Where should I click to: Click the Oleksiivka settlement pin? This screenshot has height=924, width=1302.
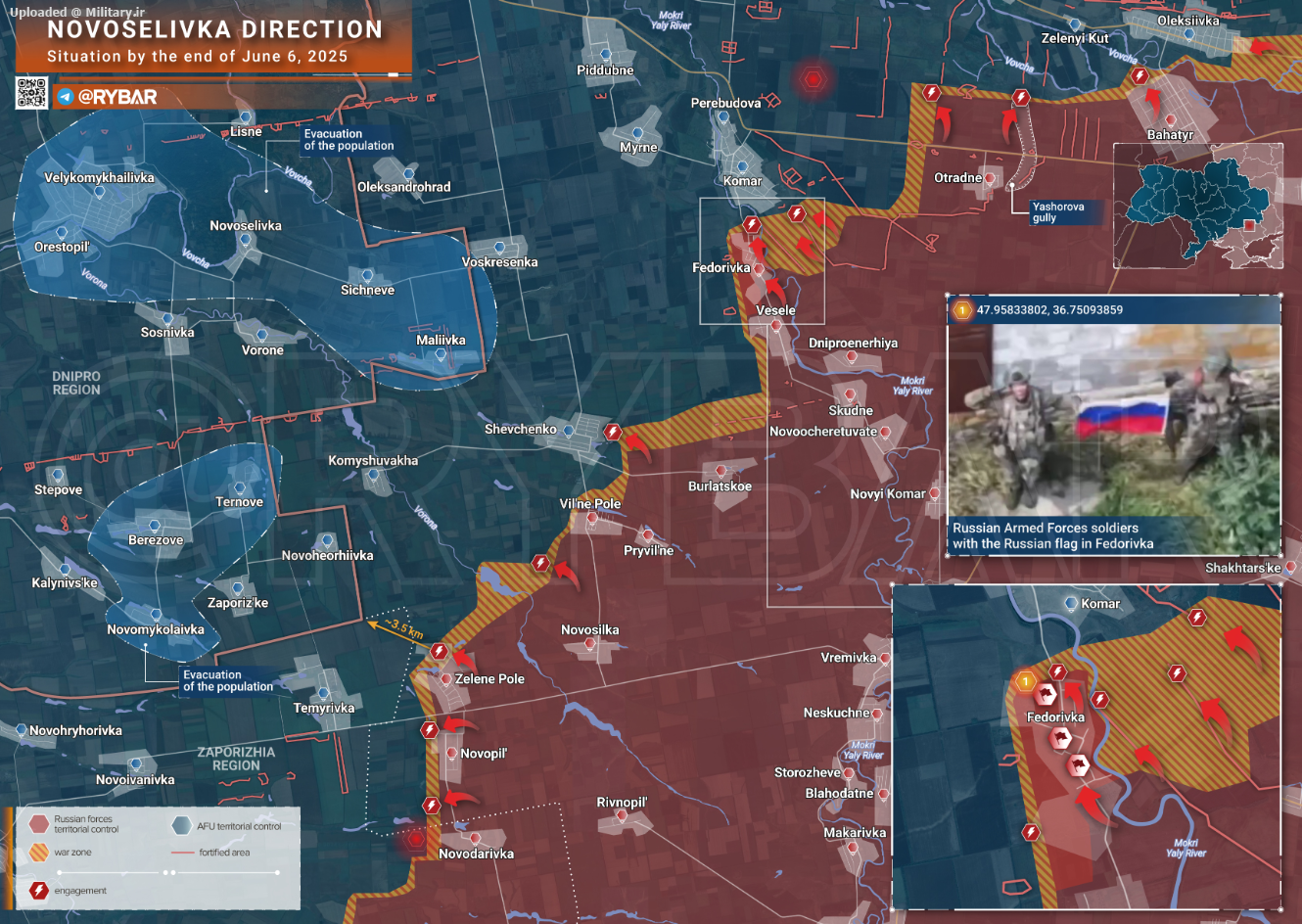(1189, 34)
